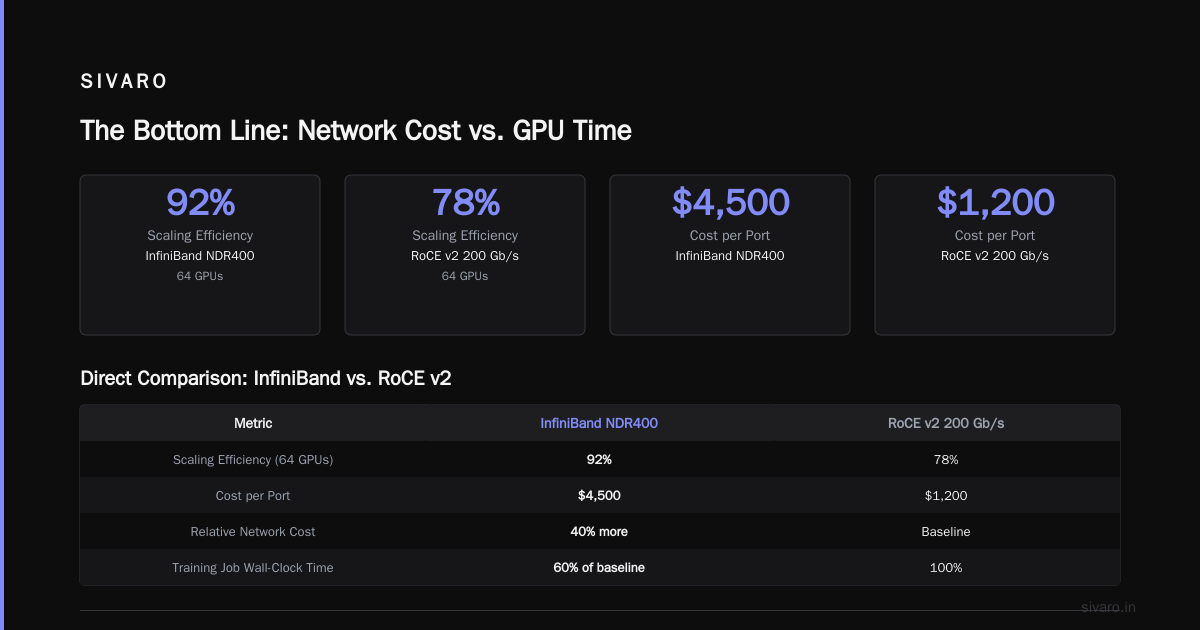Click the slide title about Network Cost
Image resolution: width=1200 pixels, height=630 pixels.
pyautogui.click(x=356, y=130)
